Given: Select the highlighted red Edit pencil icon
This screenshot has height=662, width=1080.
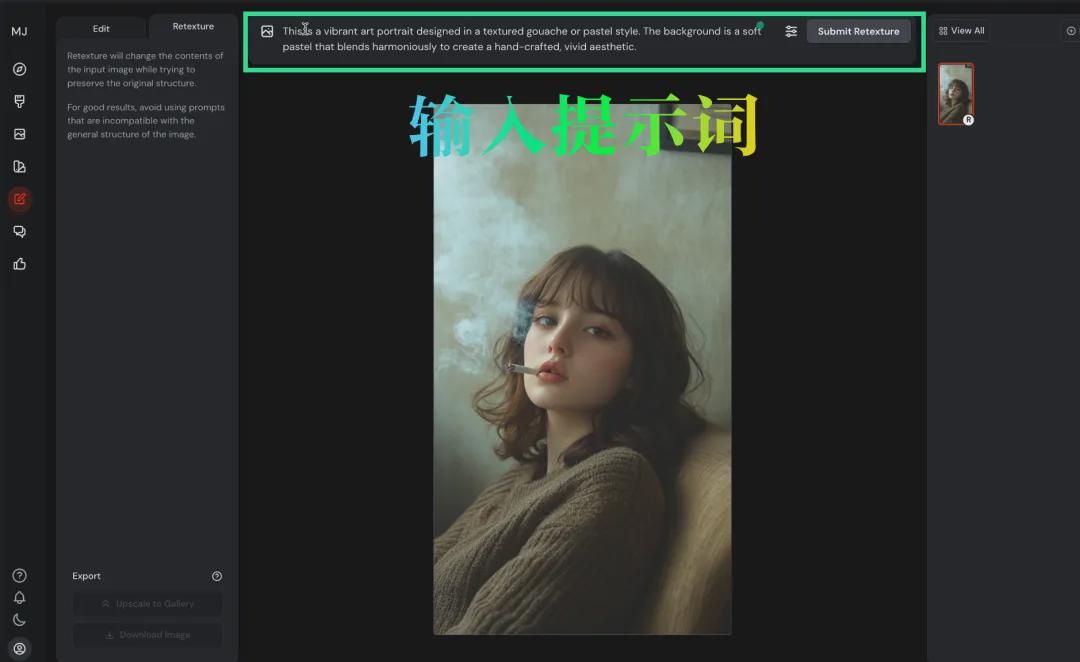Looking at the screenshot, I should click(19, 199).
